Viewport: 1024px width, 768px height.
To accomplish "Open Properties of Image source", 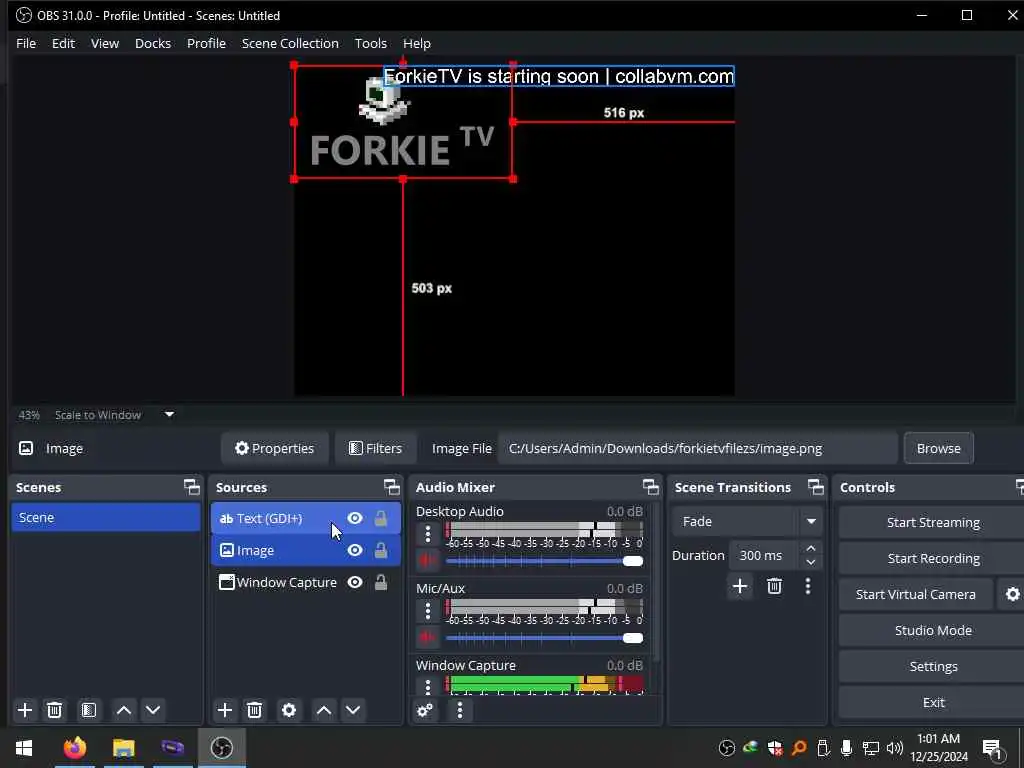I will coord(274,448).
